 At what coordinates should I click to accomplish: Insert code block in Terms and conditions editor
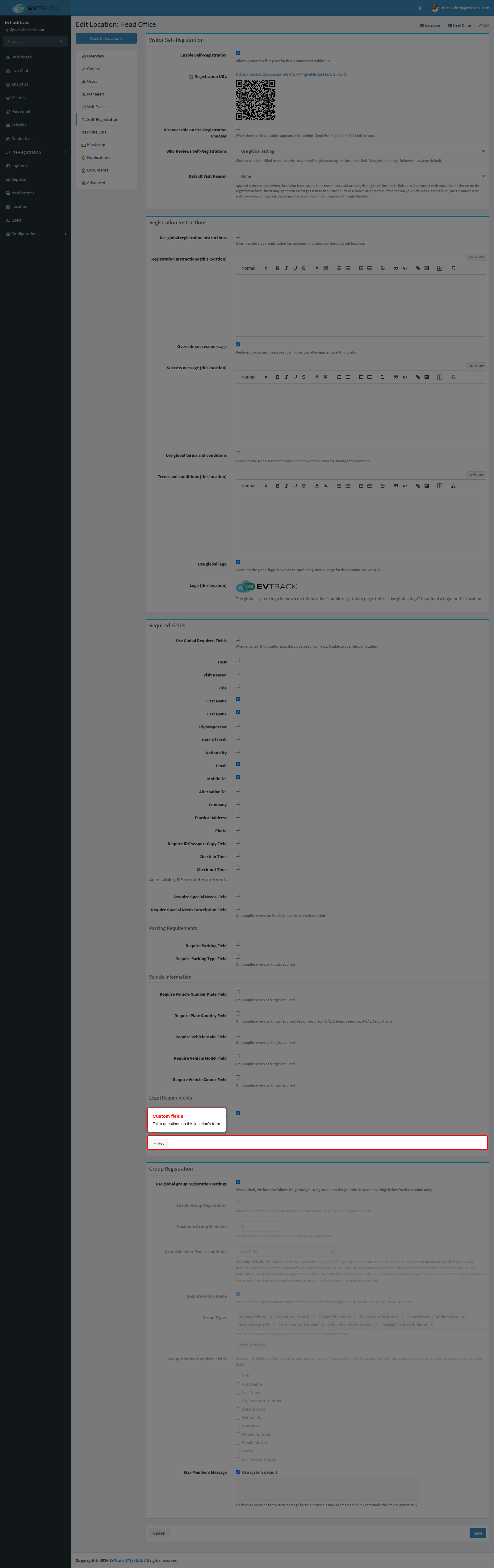click(x=404, y=486)
